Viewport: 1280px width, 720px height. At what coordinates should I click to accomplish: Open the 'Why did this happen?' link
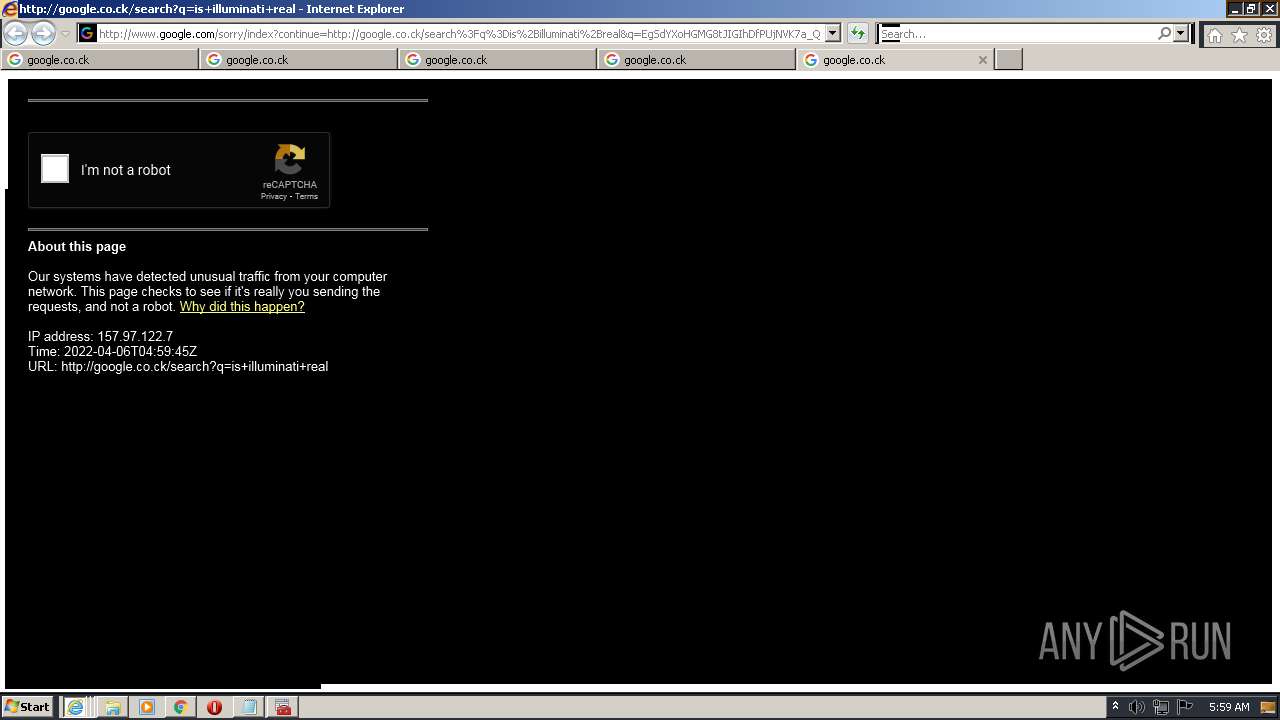[x=242, y=307]
